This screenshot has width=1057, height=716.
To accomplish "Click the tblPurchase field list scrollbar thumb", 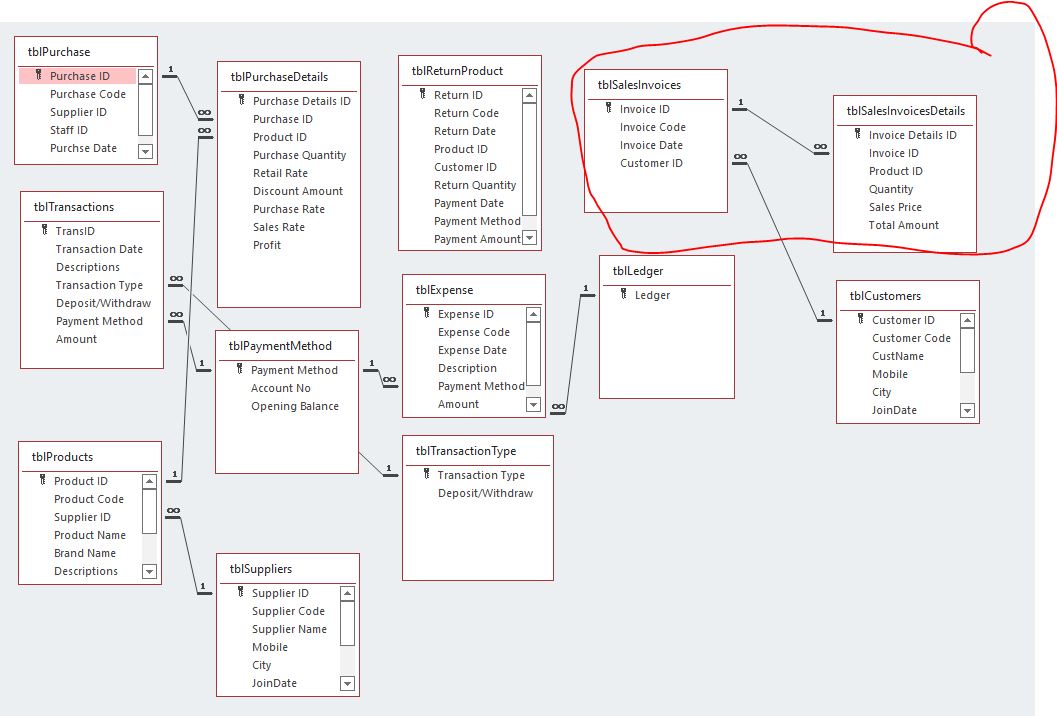I will 145,110.
